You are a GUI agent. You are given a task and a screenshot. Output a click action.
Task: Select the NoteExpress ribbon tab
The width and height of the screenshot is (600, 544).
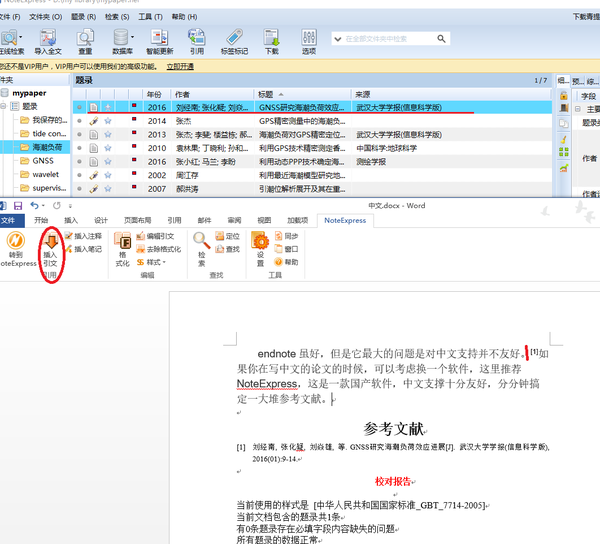[345, 220]
